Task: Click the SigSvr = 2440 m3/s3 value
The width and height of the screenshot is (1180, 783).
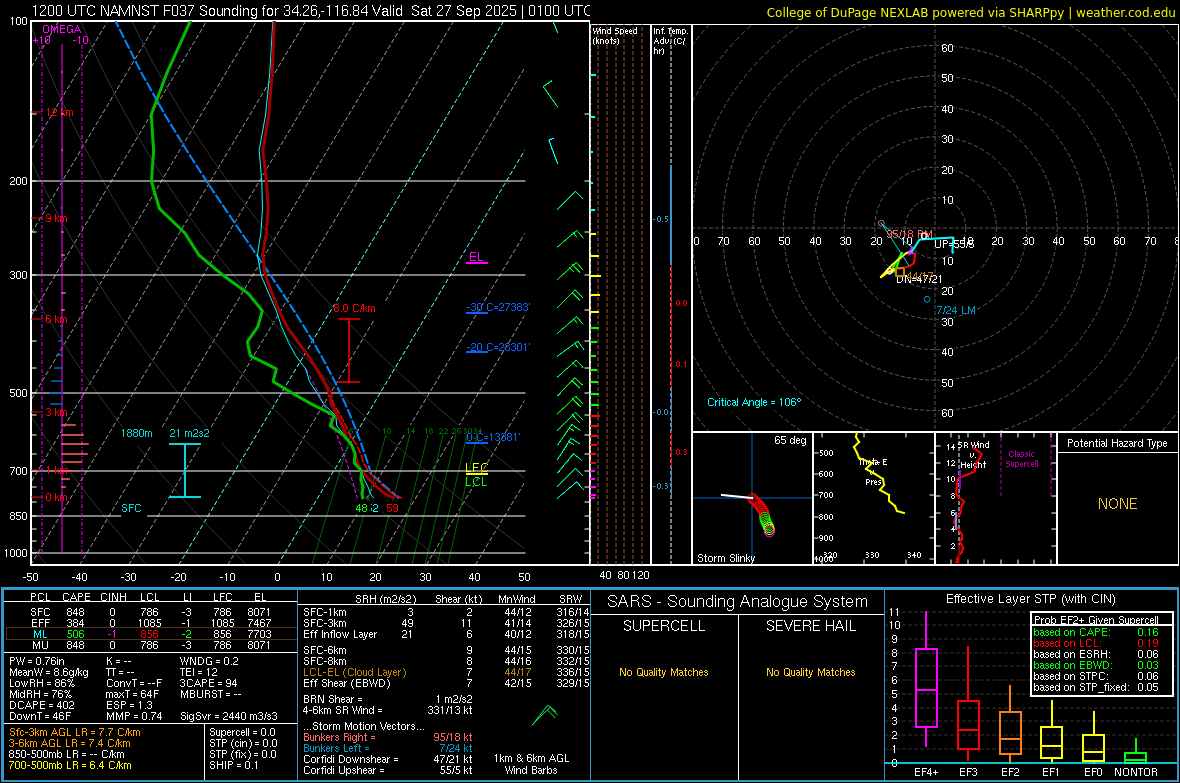Action: tap(229, 716)
